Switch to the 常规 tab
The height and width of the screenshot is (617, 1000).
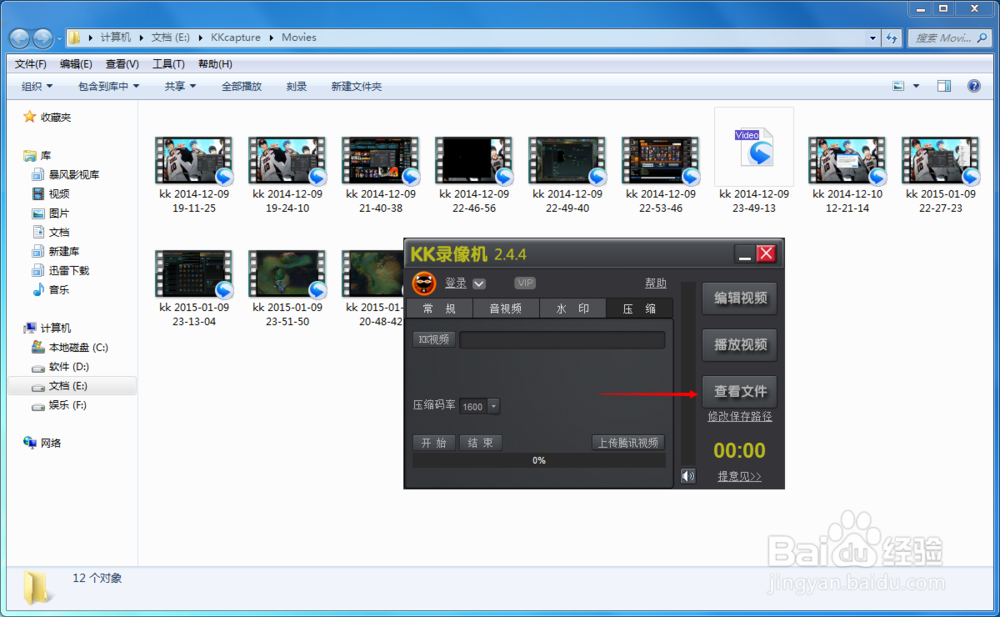439,309
